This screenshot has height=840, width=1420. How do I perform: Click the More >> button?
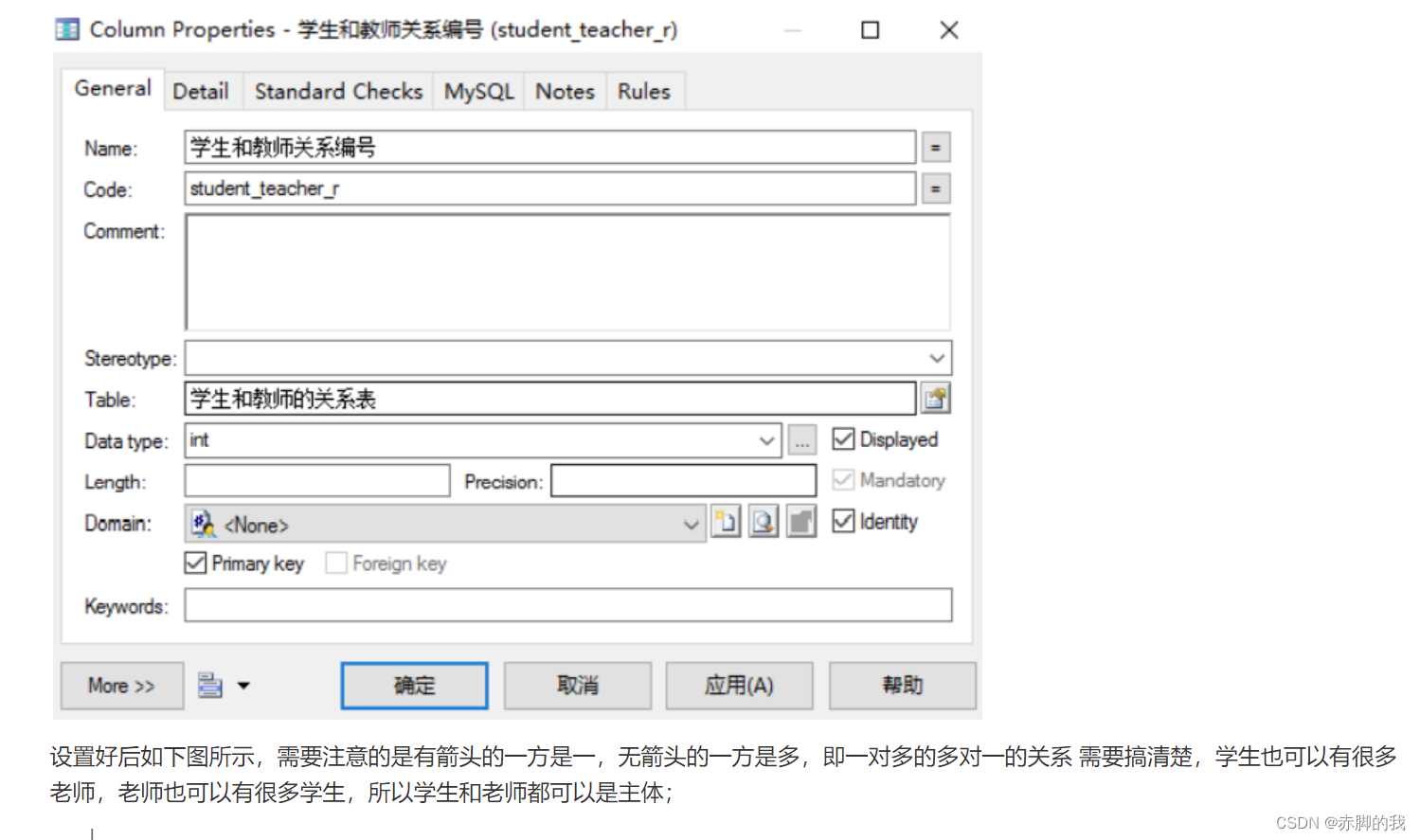[x=121, y=685]
